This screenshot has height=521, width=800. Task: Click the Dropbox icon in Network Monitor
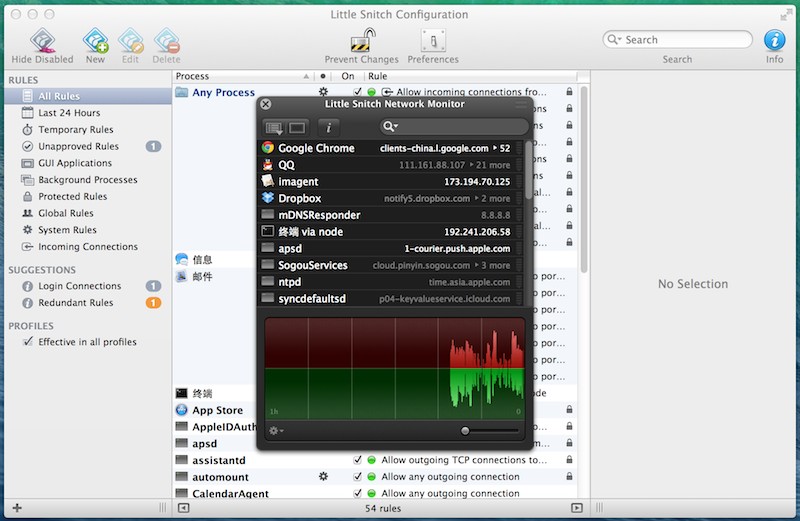268,198
